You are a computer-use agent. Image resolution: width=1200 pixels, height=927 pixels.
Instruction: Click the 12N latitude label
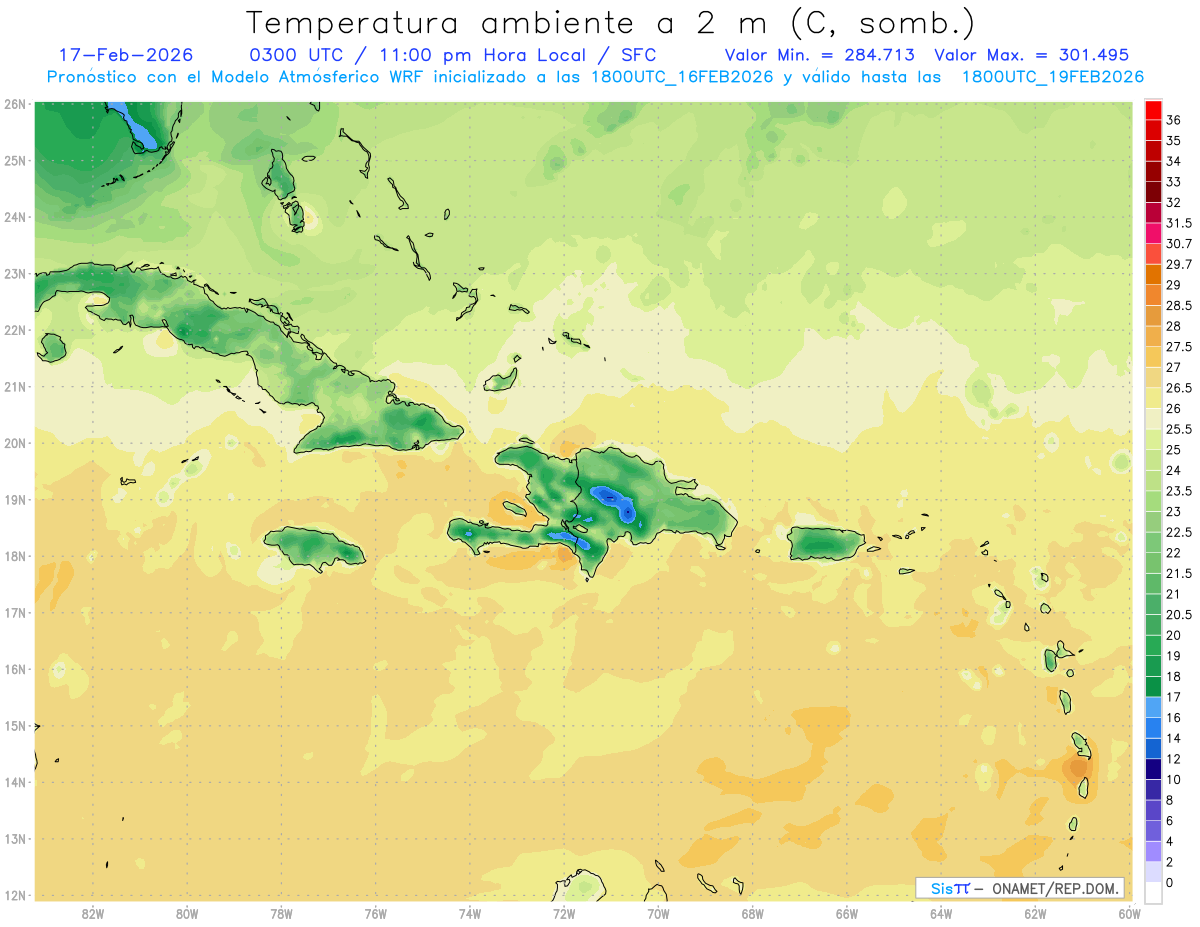14,895
